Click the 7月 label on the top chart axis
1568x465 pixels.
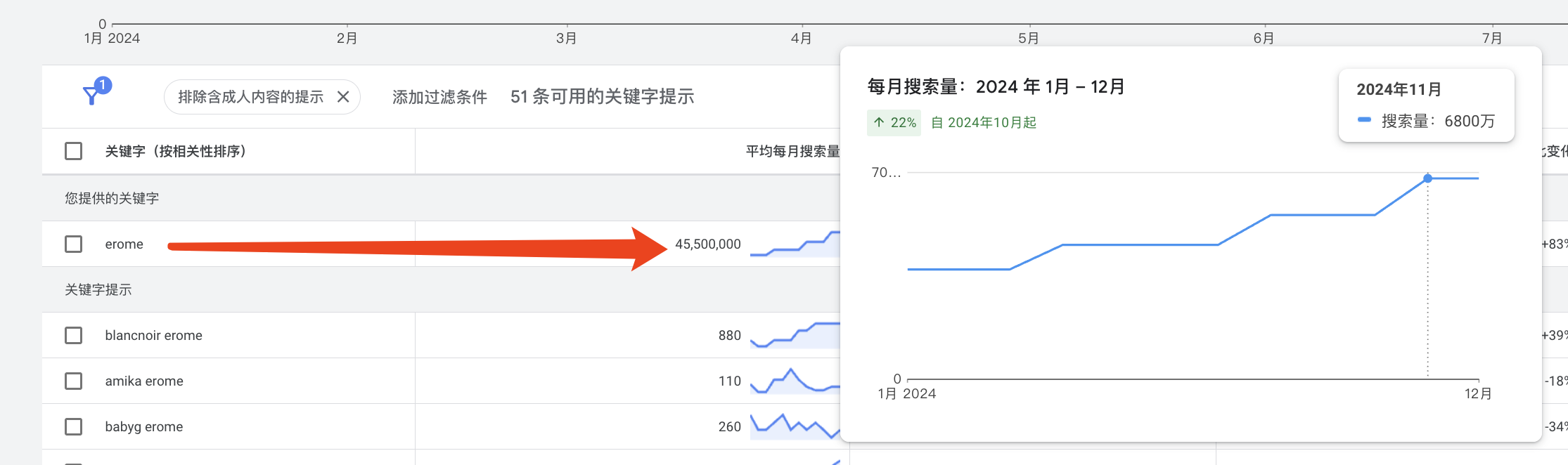[1491, 38]
